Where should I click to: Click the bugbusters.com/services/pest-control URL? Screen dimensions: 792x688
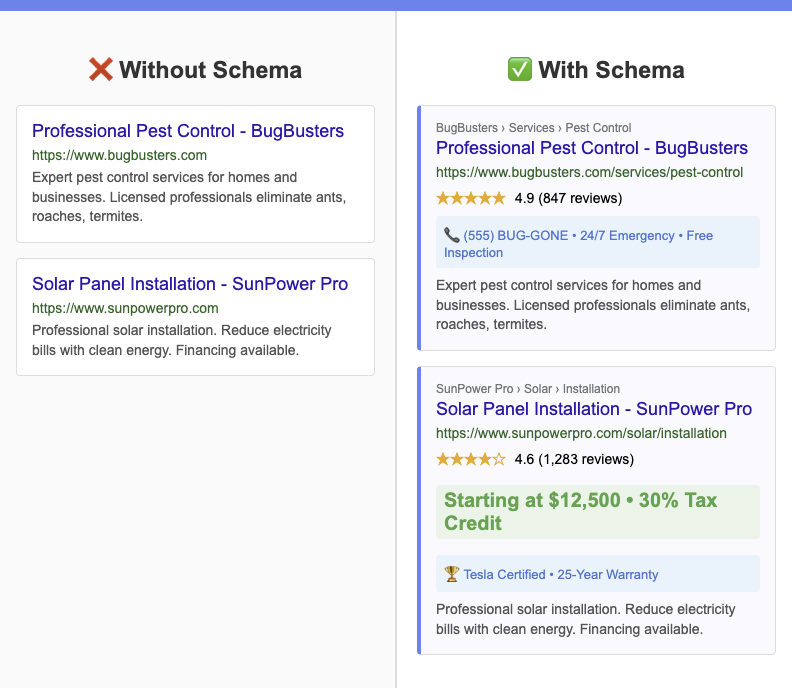click(x=589, y=172)
